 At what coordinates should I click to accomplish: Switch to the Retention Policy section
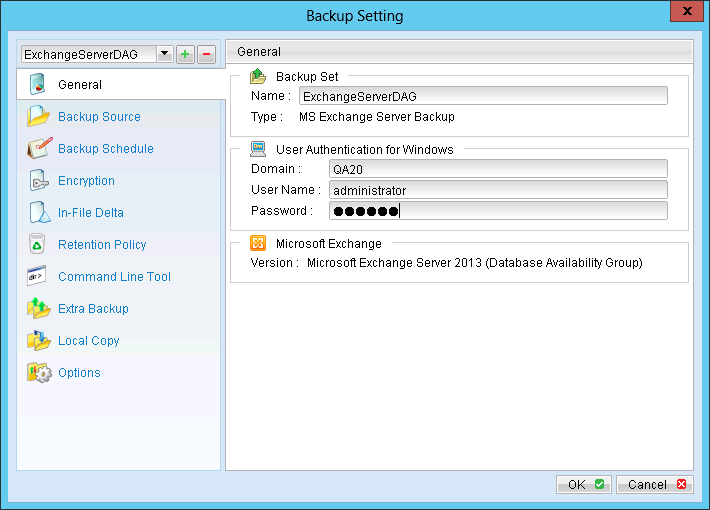pyautogui.click(x=102, y=245)
